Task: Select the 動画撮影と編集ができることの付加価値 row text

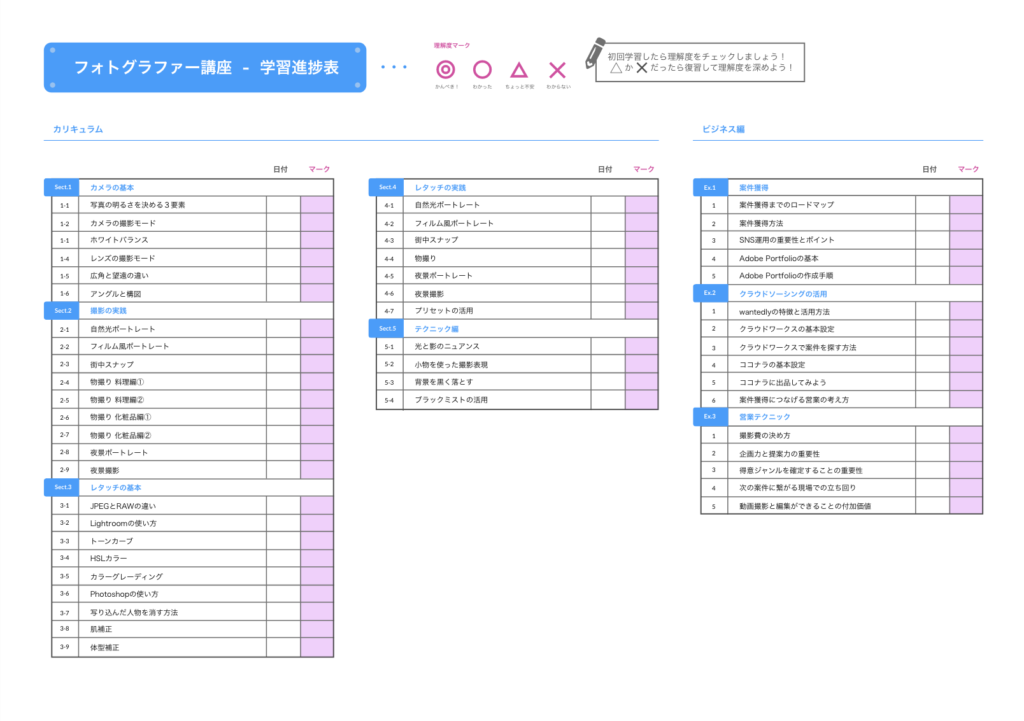Action: tap(805, 506)
